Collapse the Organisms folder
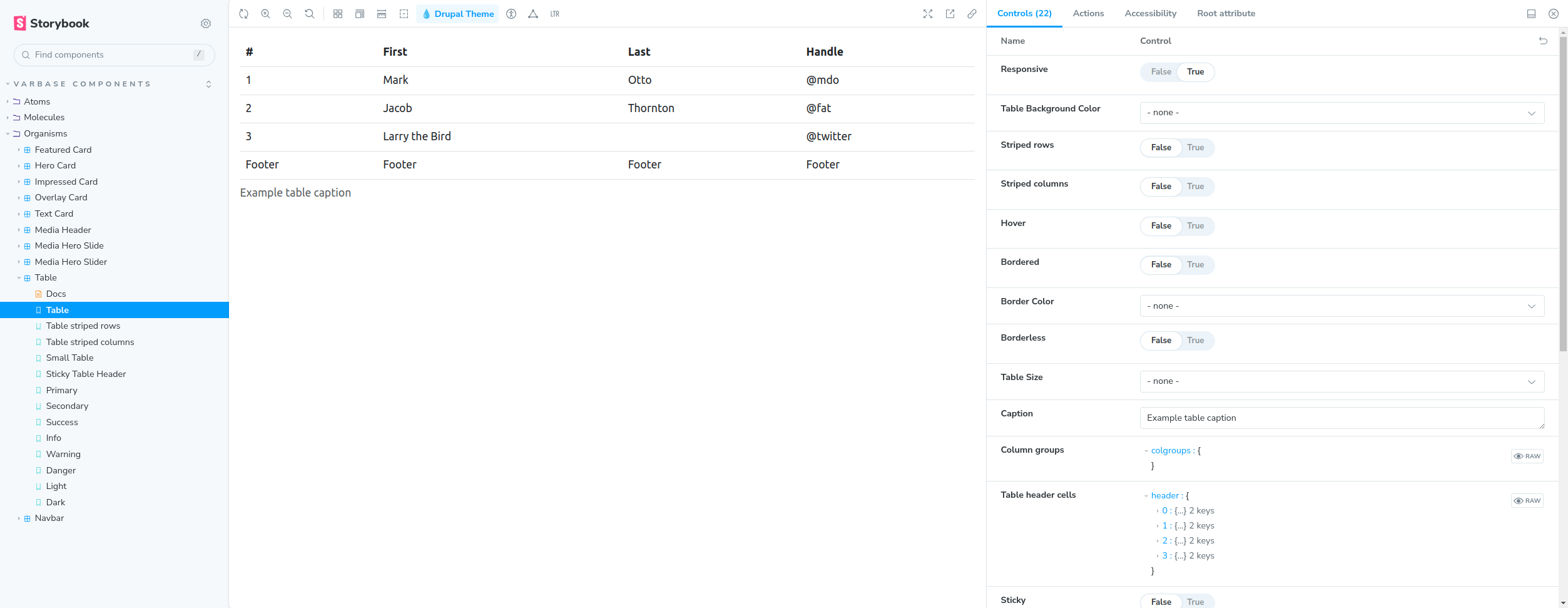 [45, 133]
